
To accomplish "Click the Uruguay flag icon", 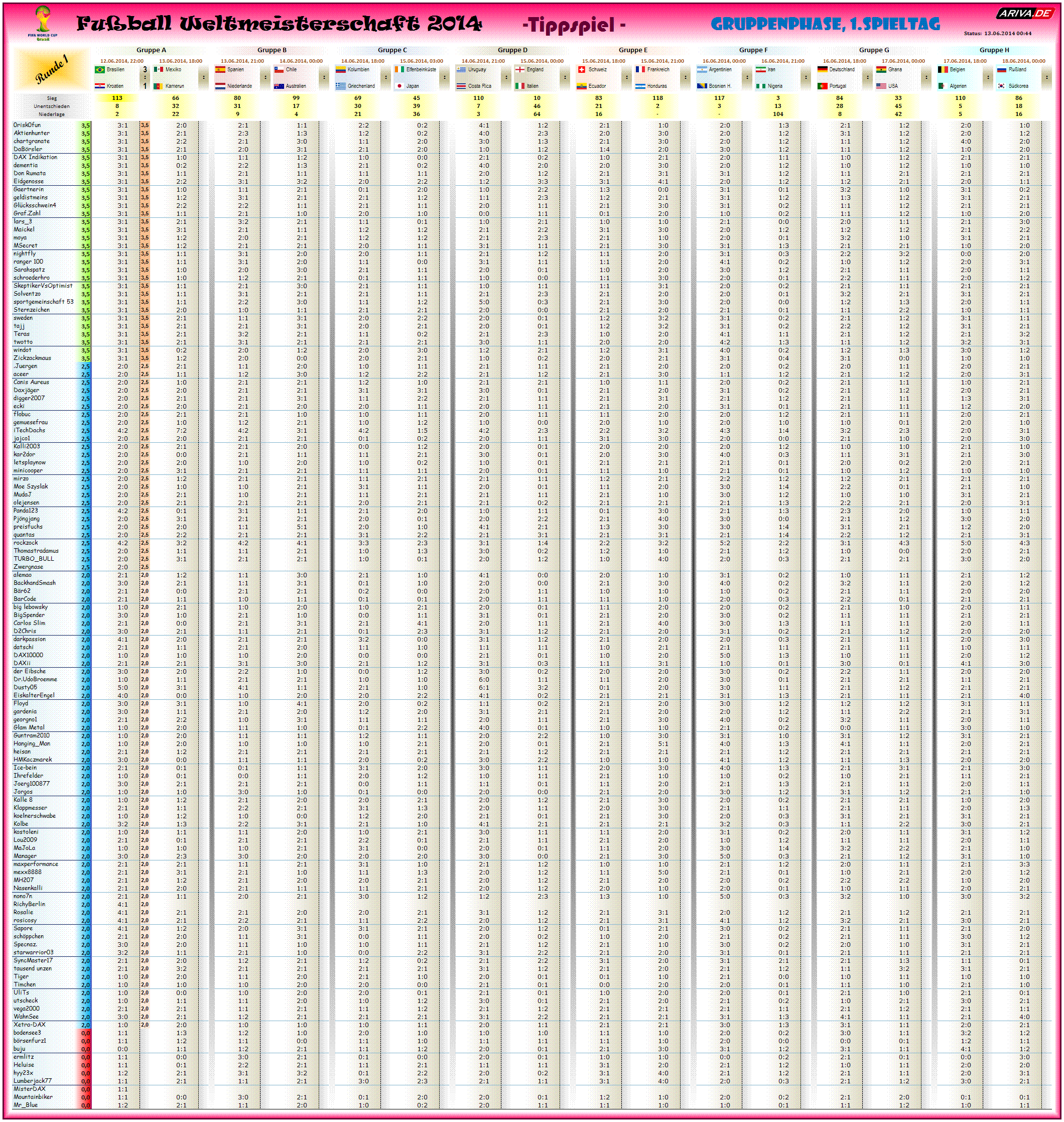I will coord(461,70).
